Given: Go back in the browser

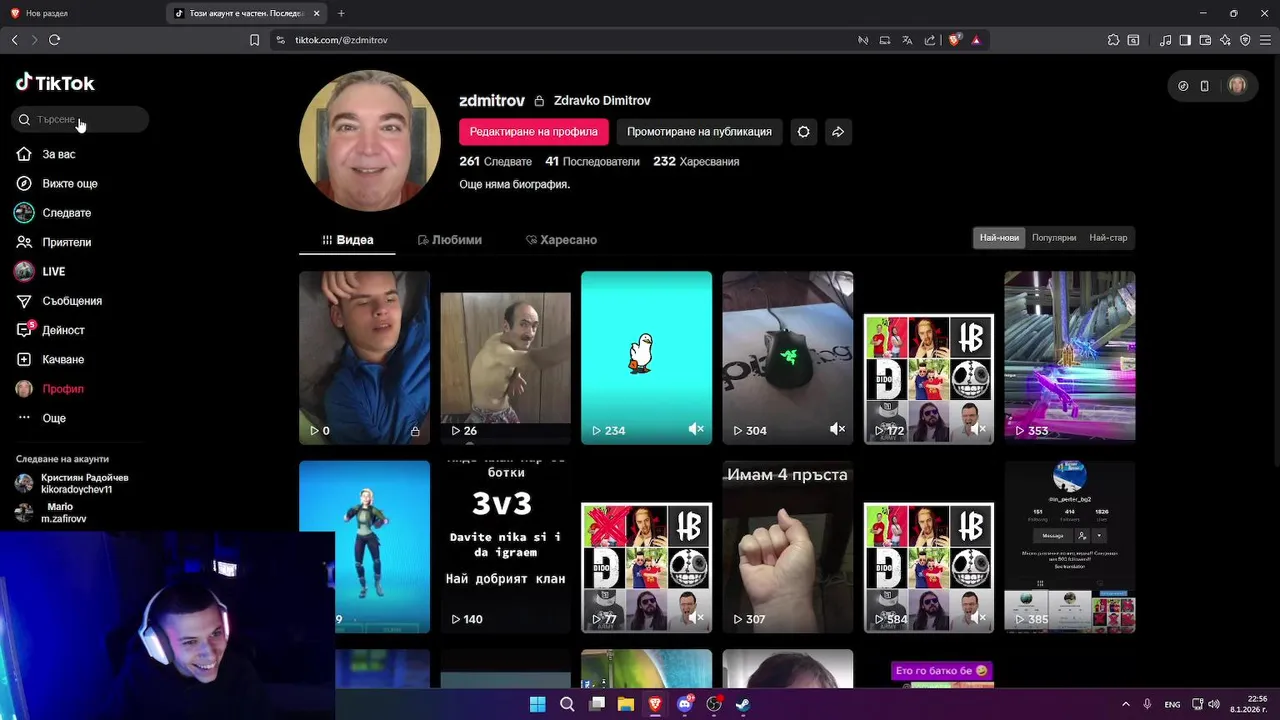Looking at the screenshot, I should pos(14,40).
